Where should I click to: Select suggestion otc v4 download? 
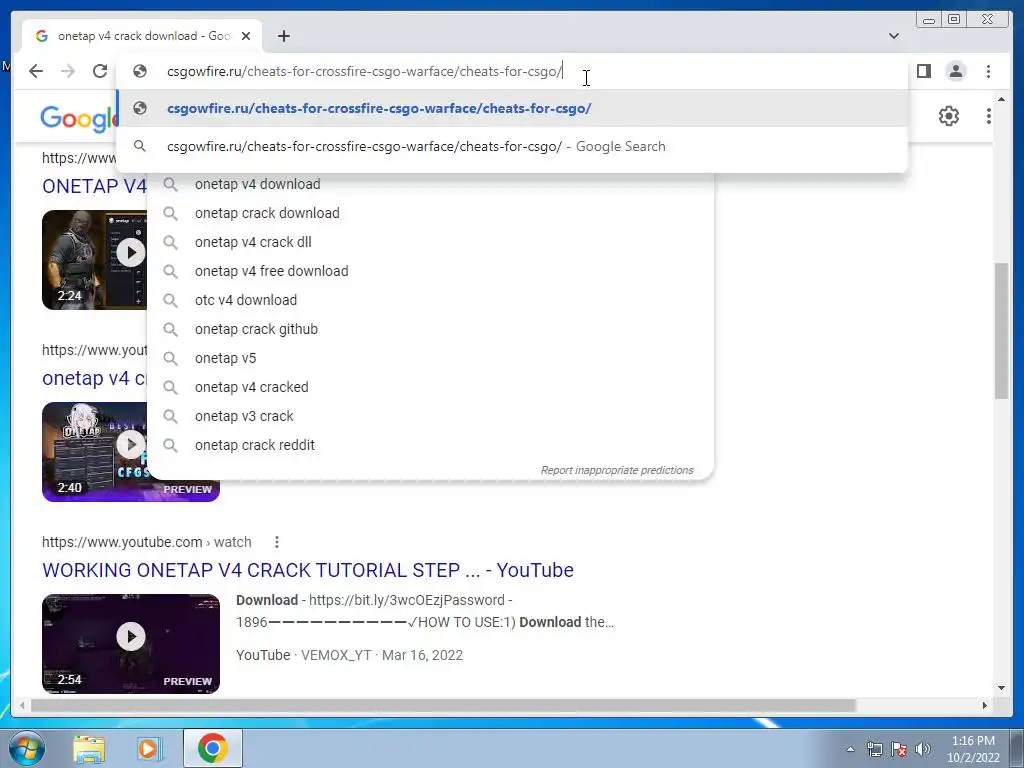431,300
